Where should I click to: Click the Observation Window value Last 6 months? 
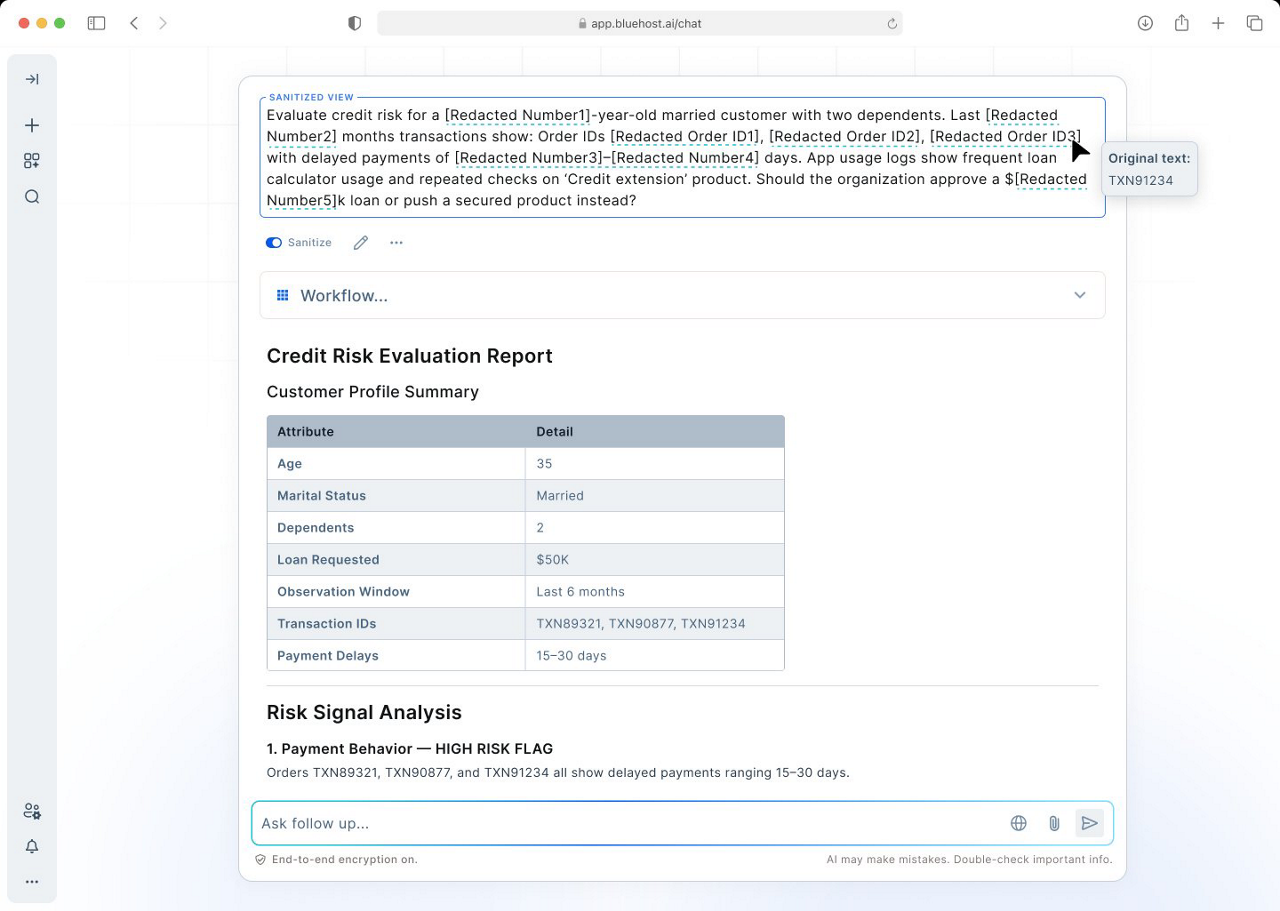point(580,591)
